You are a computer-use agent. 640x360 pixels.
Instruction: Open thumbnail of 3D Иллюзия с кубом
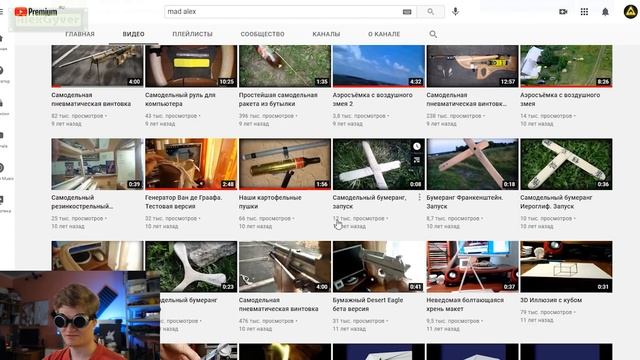(566, 267)
